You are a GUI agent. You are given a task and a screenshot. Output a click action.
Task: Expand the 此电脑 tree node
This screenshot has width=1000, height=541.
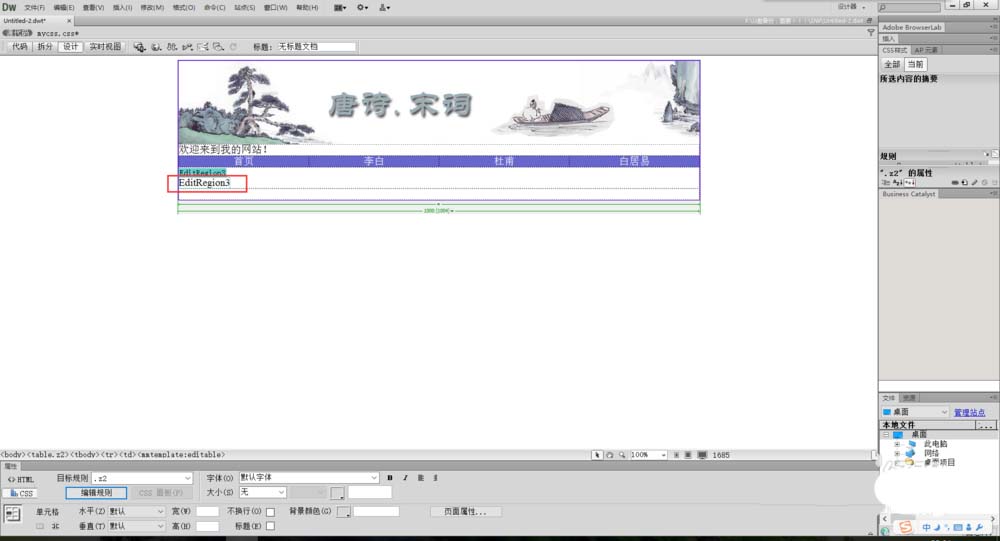897,444
